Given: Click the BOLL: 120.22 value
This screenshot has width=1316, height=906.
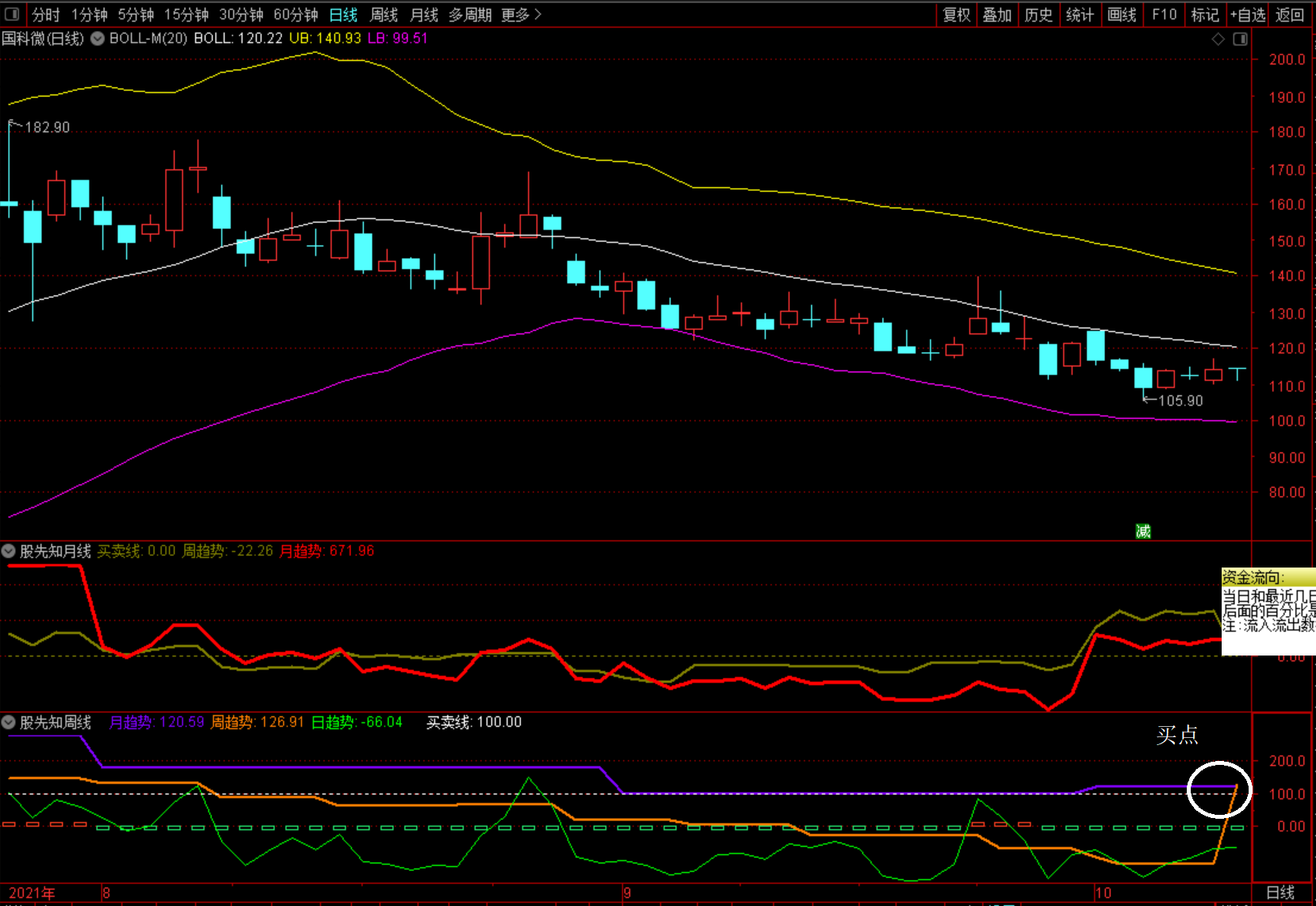Looking at the screenshot, I should [x=238, y=38].
